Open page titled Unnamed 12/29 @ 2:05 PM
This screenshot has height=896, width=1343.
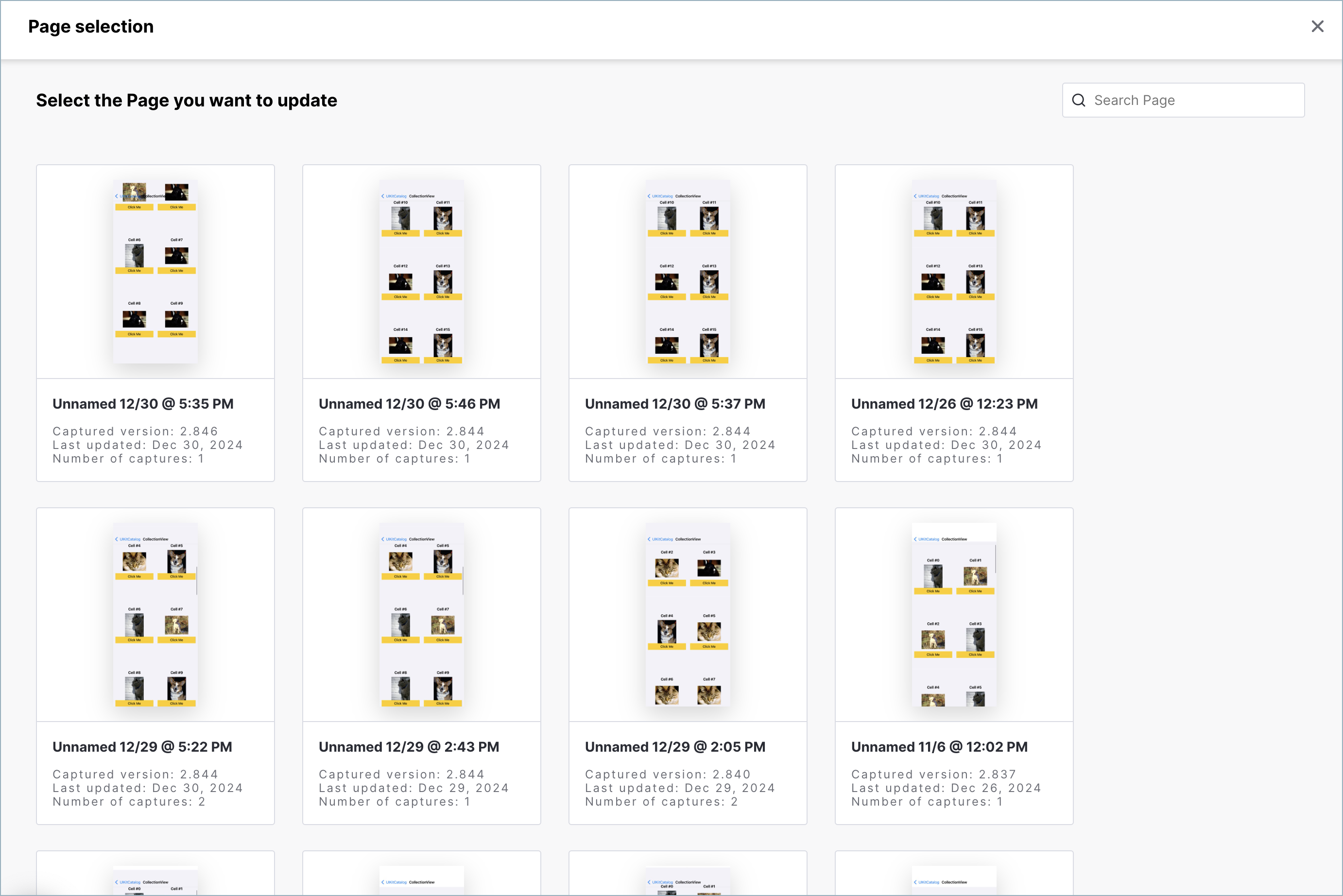coord(674,747)
